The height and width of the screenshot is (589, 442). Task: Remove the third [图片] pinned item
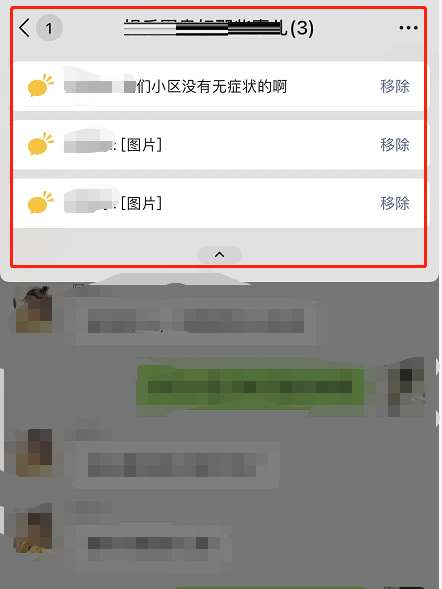point(395,203)
